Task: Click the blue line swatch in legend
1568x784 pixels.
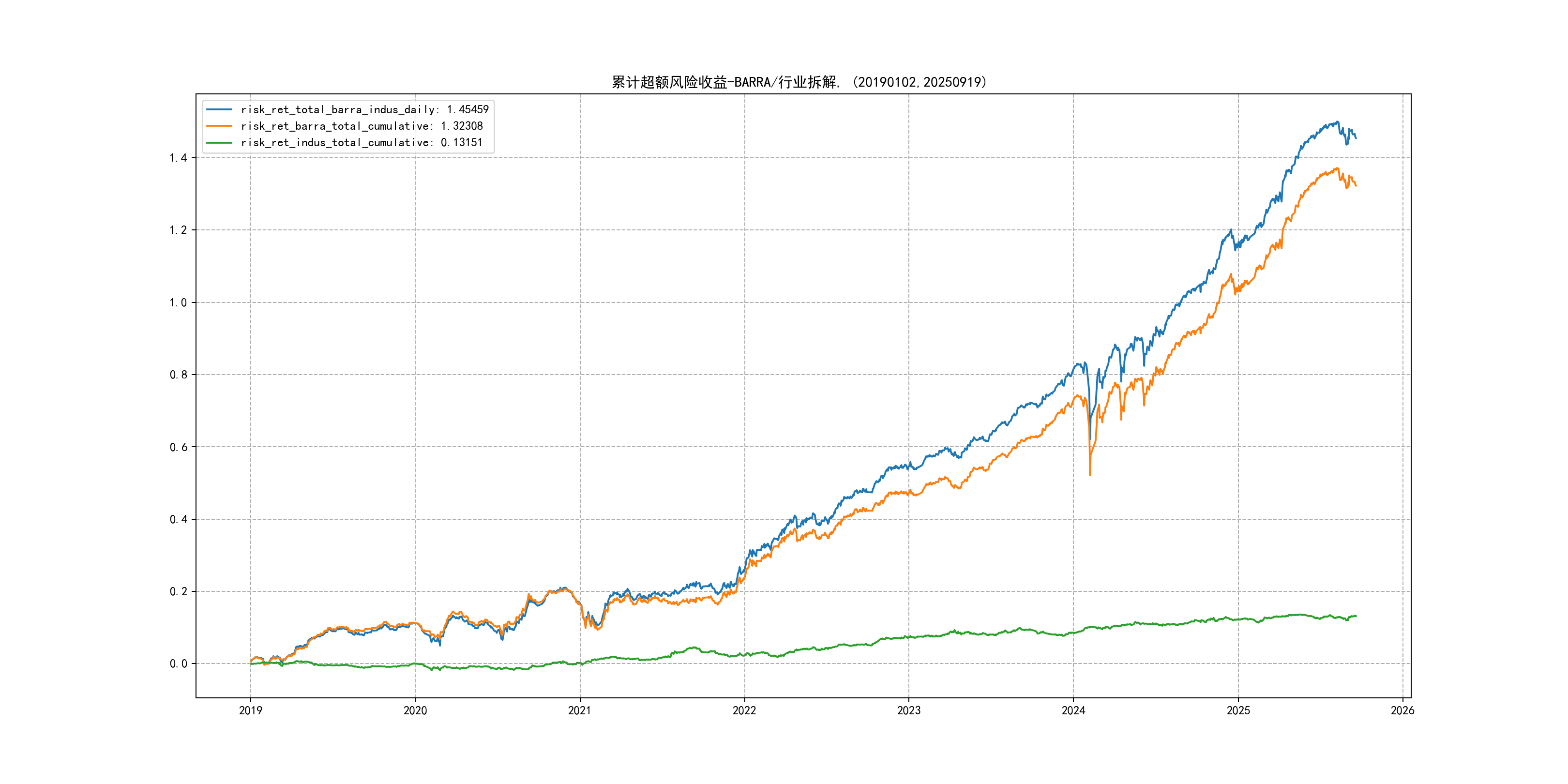Action: (219, 109)
